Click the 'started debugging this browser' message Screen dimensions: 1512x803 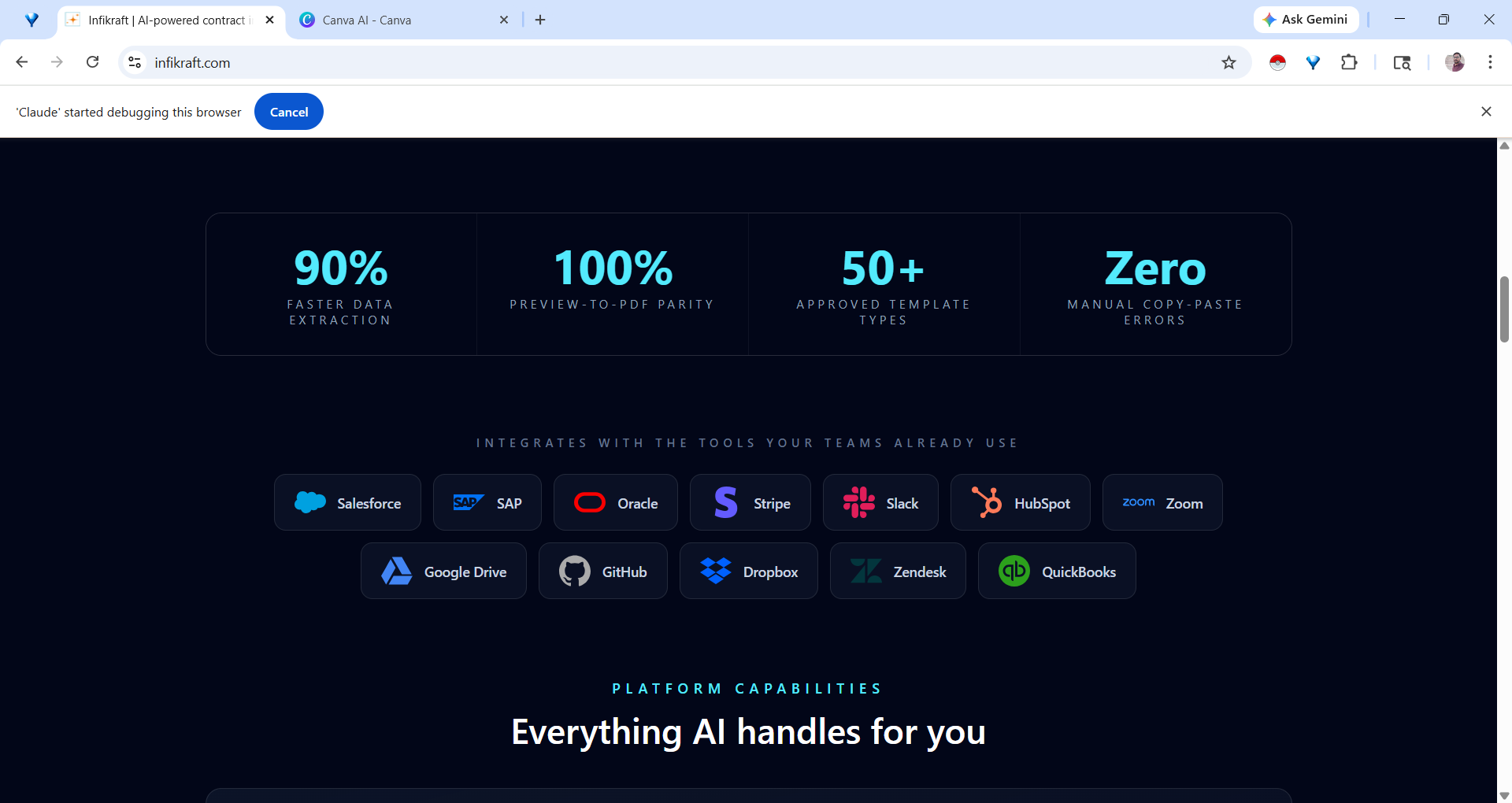(x=129, y=112)
